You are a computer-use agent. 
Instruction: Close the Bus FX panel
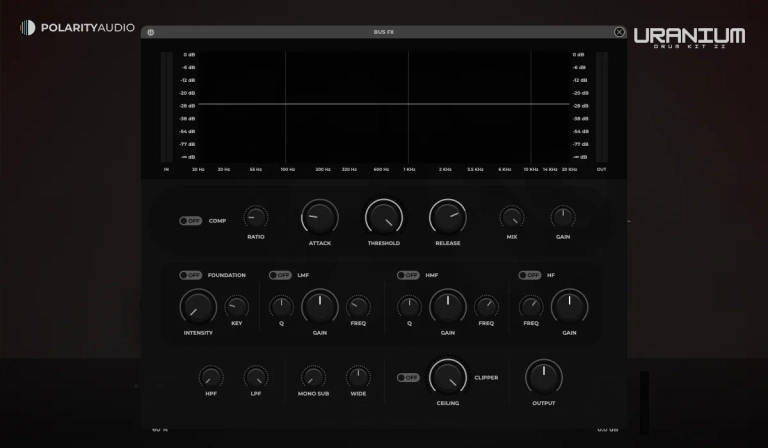619,32
